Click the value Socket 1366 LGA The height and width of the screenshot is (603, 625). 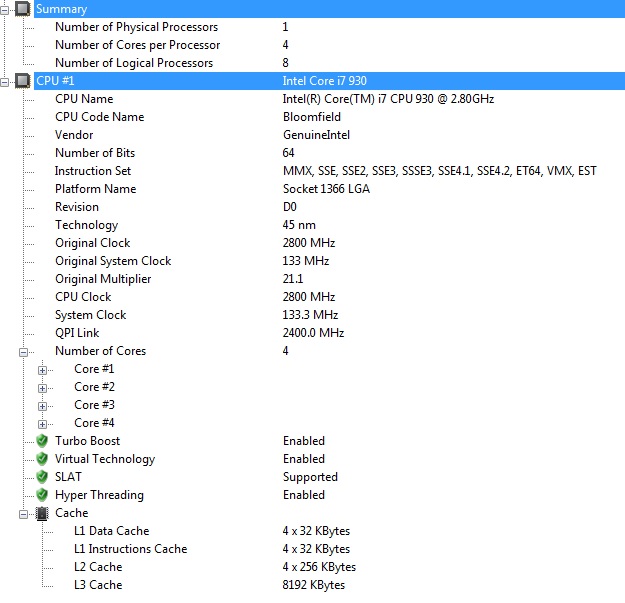tap(326, 189)
